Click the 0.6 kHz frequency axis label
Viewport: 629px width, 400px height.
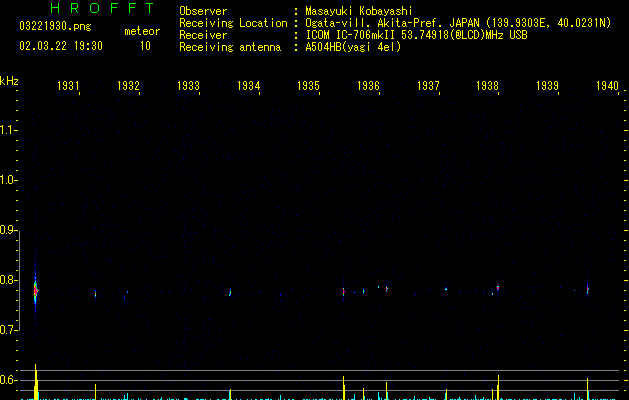tap(8, 380)
